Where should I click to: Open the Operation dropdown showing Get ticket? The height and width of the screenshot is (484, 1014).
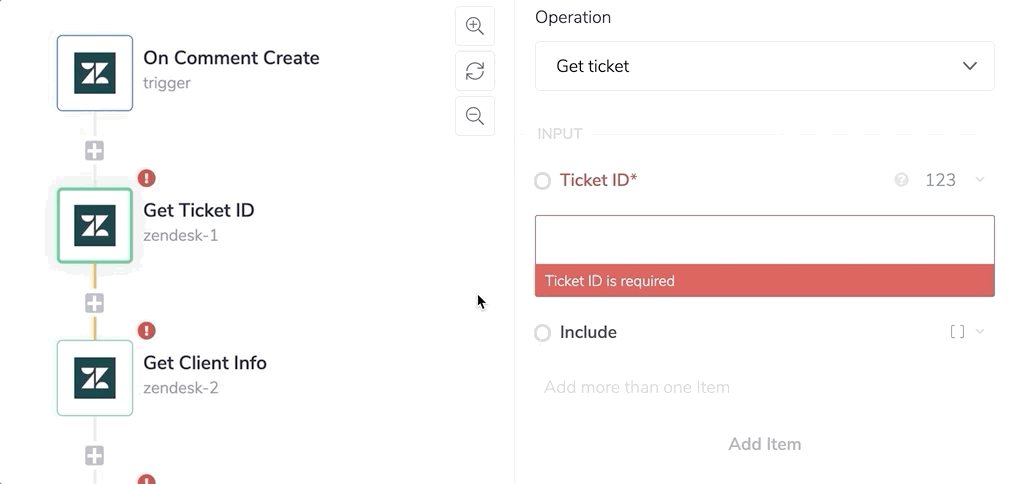(765, 66)
